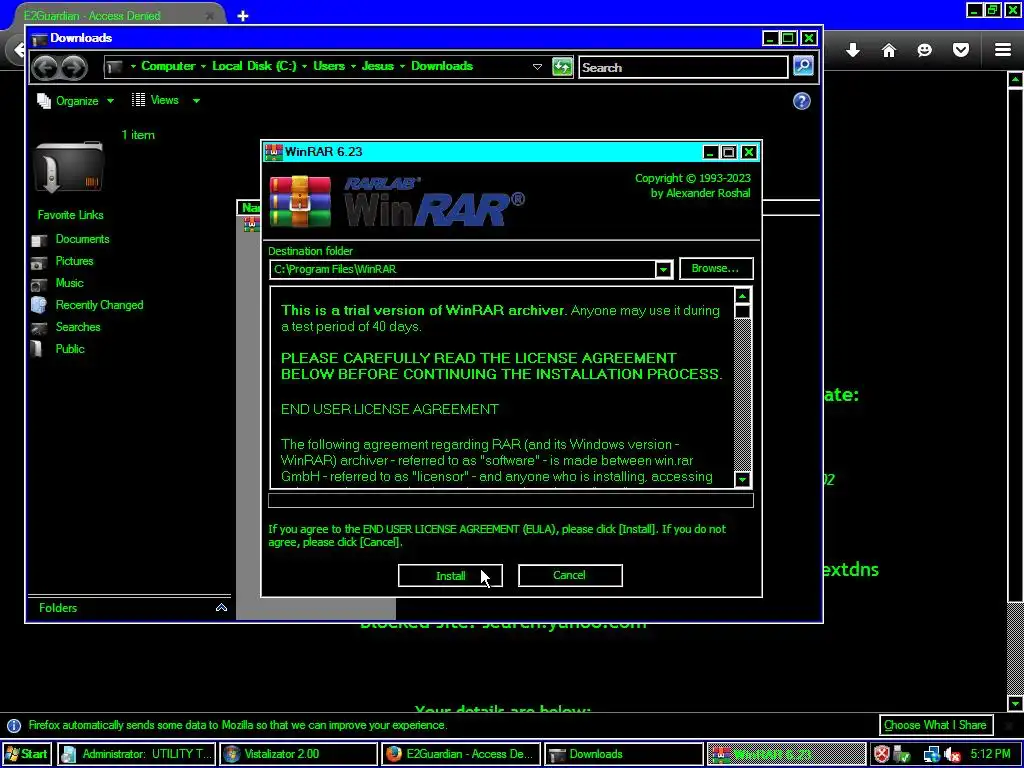This screenshot has width=1024, height=768.
Task: Select Downloads in the address breadcrumb
Action: pos(441,66)
